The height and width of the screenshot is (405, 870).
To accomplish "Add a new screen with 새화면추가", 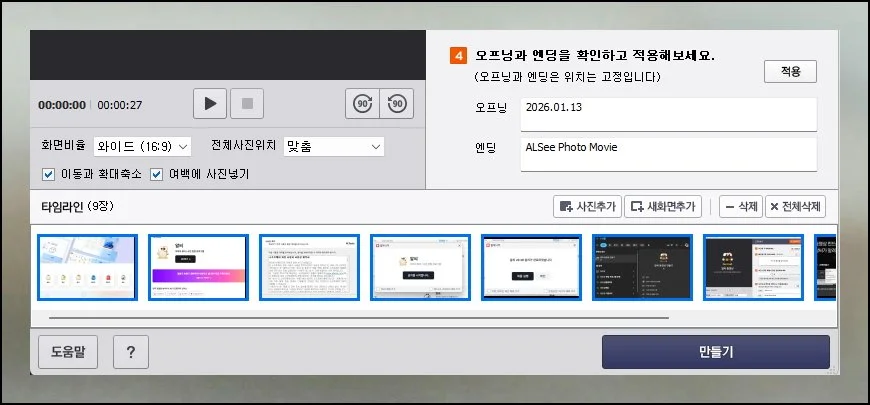I will tap(663, 207).
